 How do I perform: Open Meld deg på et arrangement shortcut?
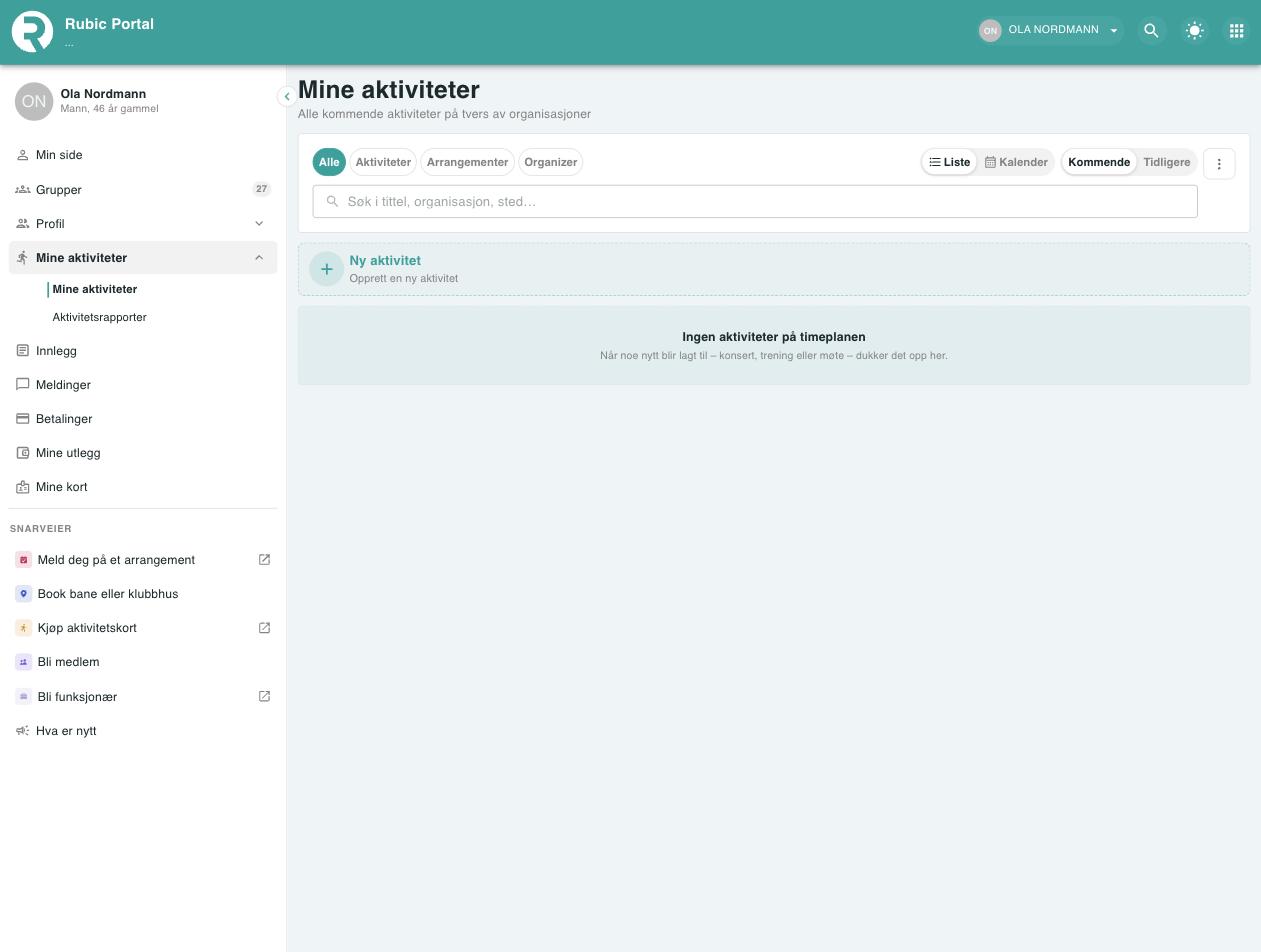point(143,560)
